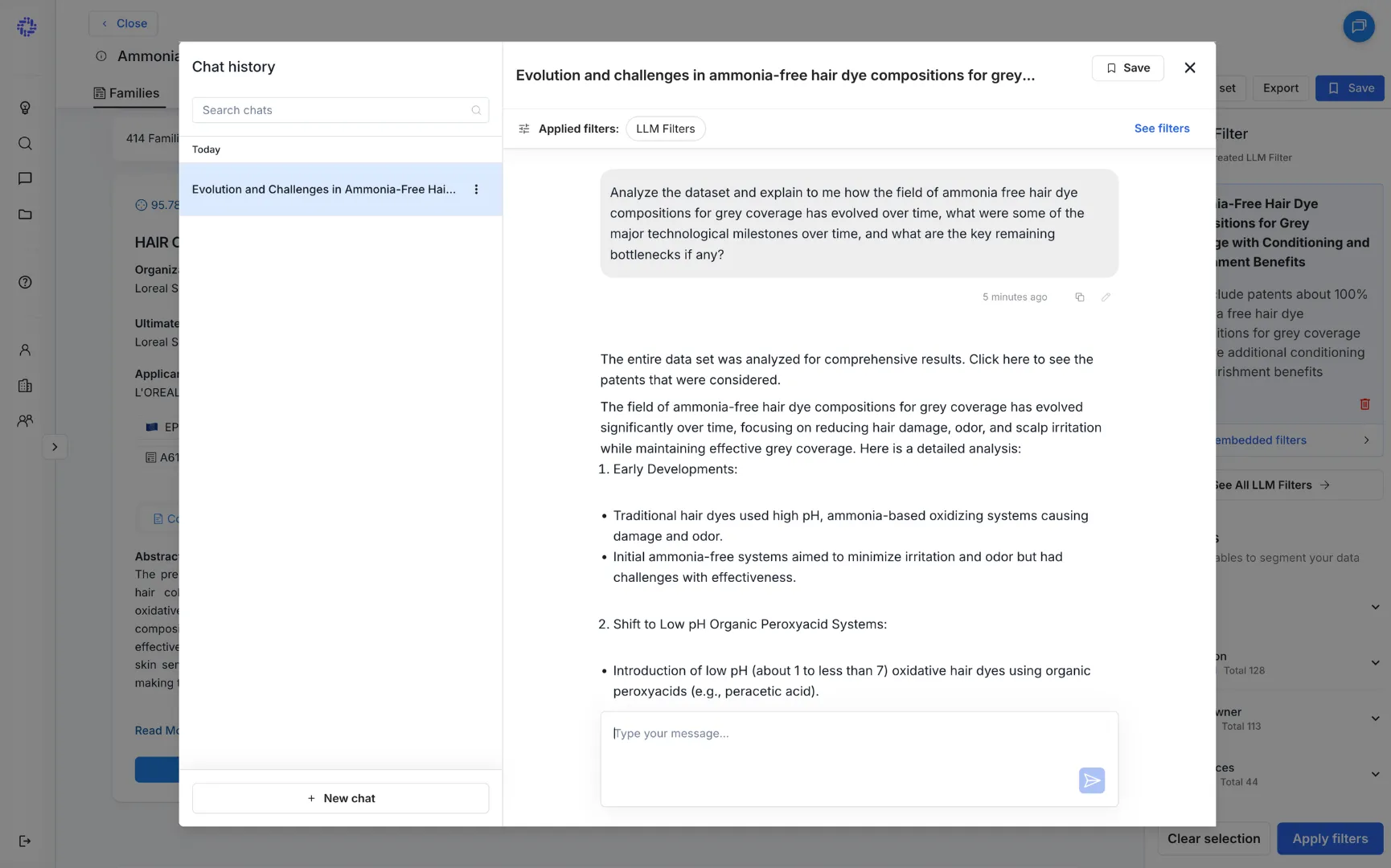This screenshot has width=1391, height=868.
Task: Open the help question mark icon
Action: pyautogui.click(x=25, y=282)
